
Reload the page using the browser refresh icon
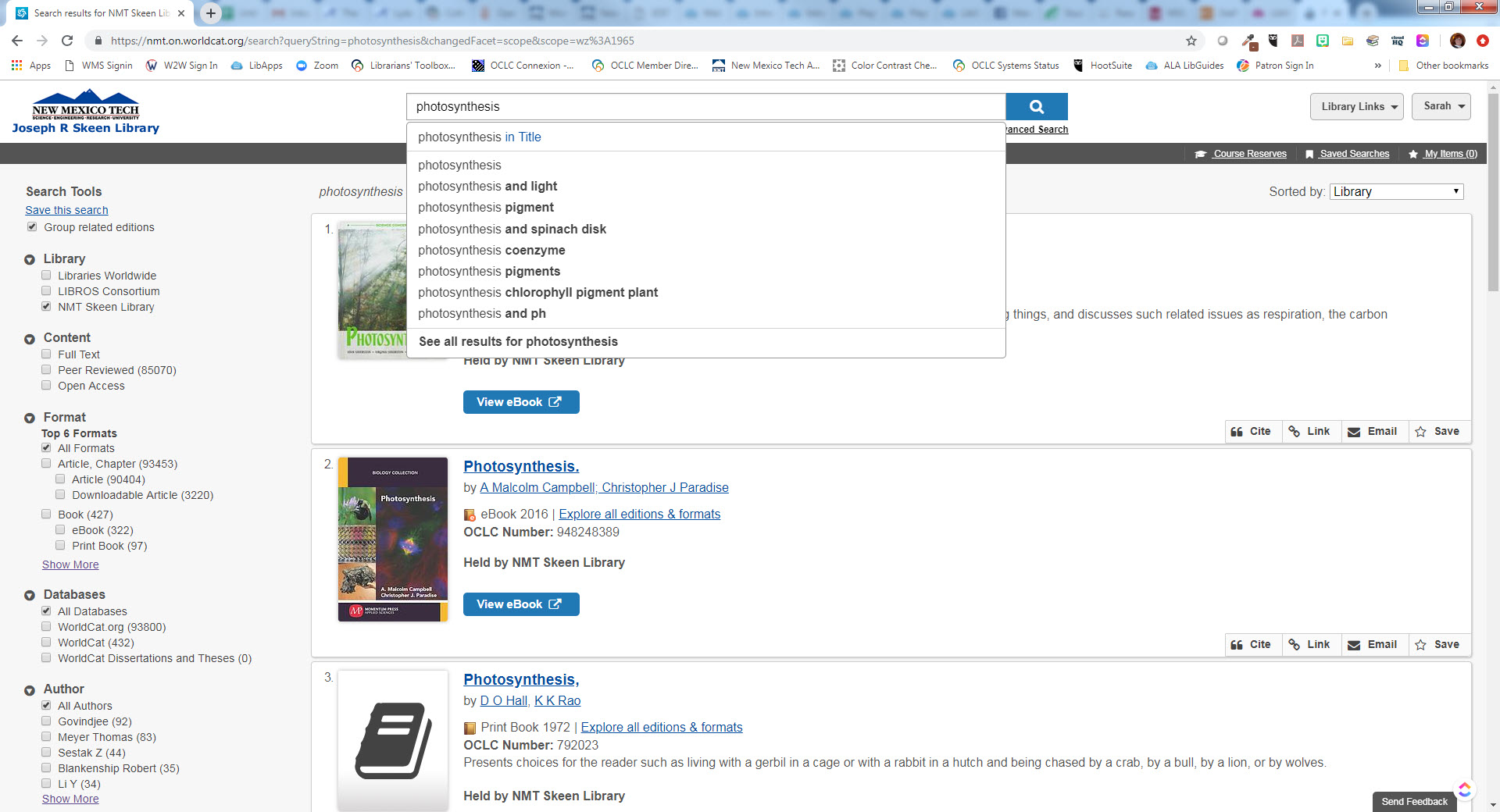pyautogui.click(x=67, y=41)
